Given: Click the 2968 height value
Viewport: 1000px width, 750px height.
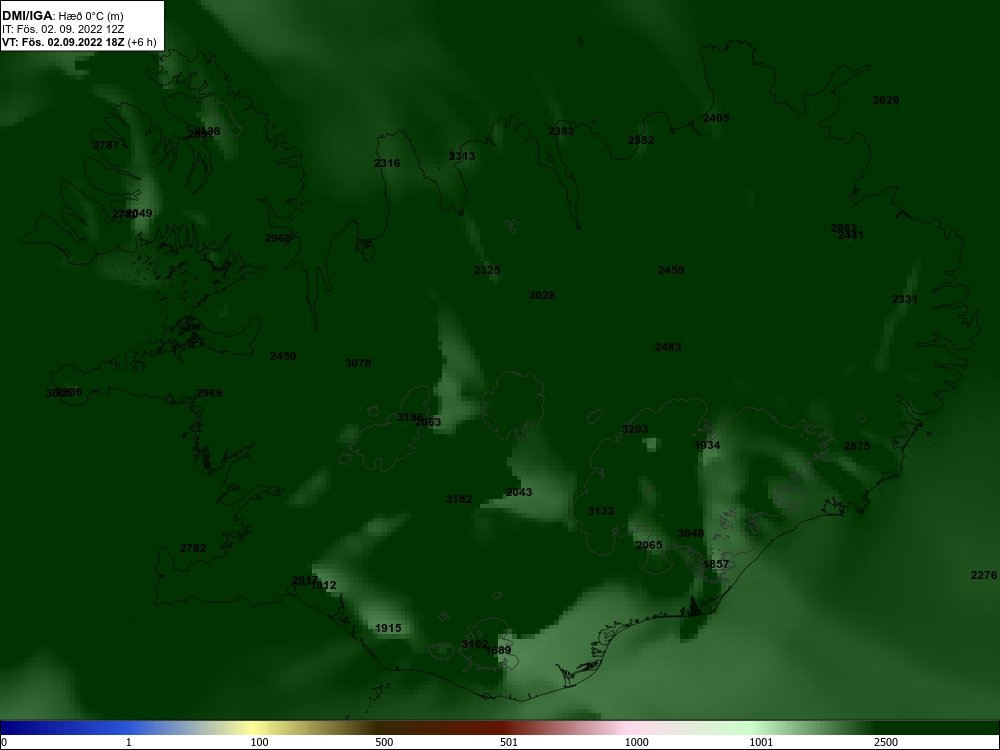Looking at the screenshot, I should [278, 239].
